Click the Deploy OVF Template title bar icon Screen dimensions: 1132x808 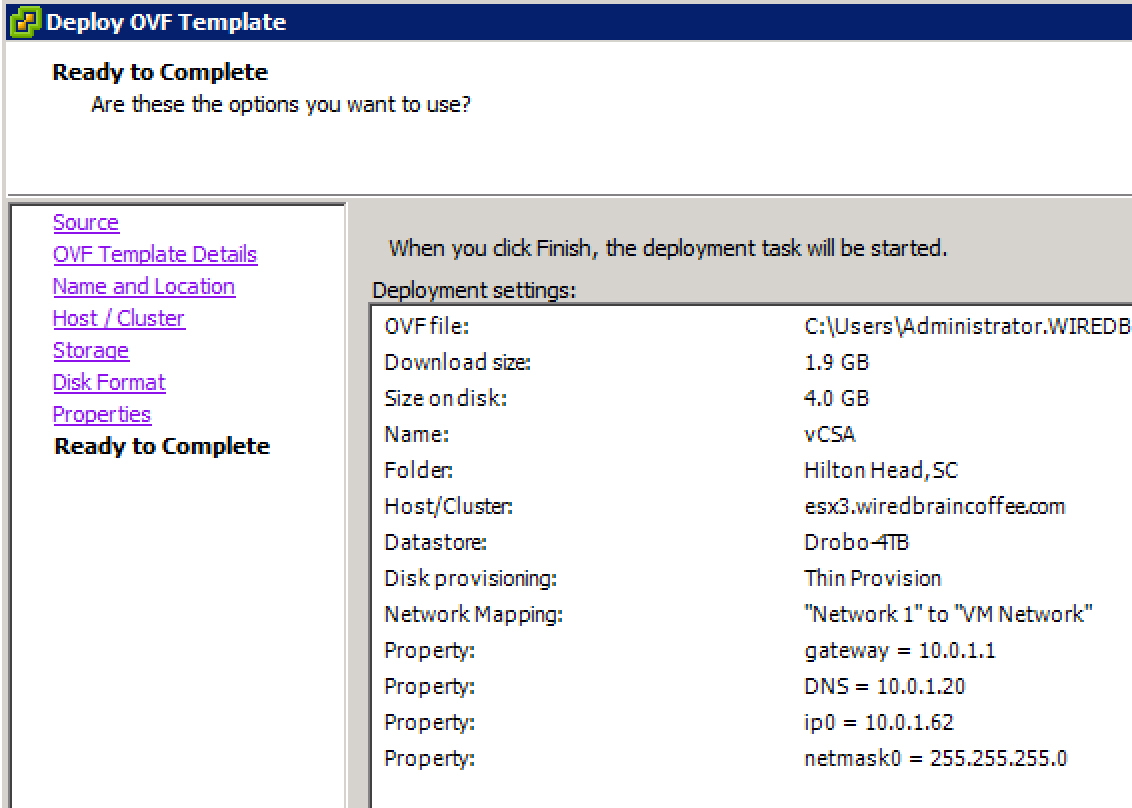pos(24,22)
